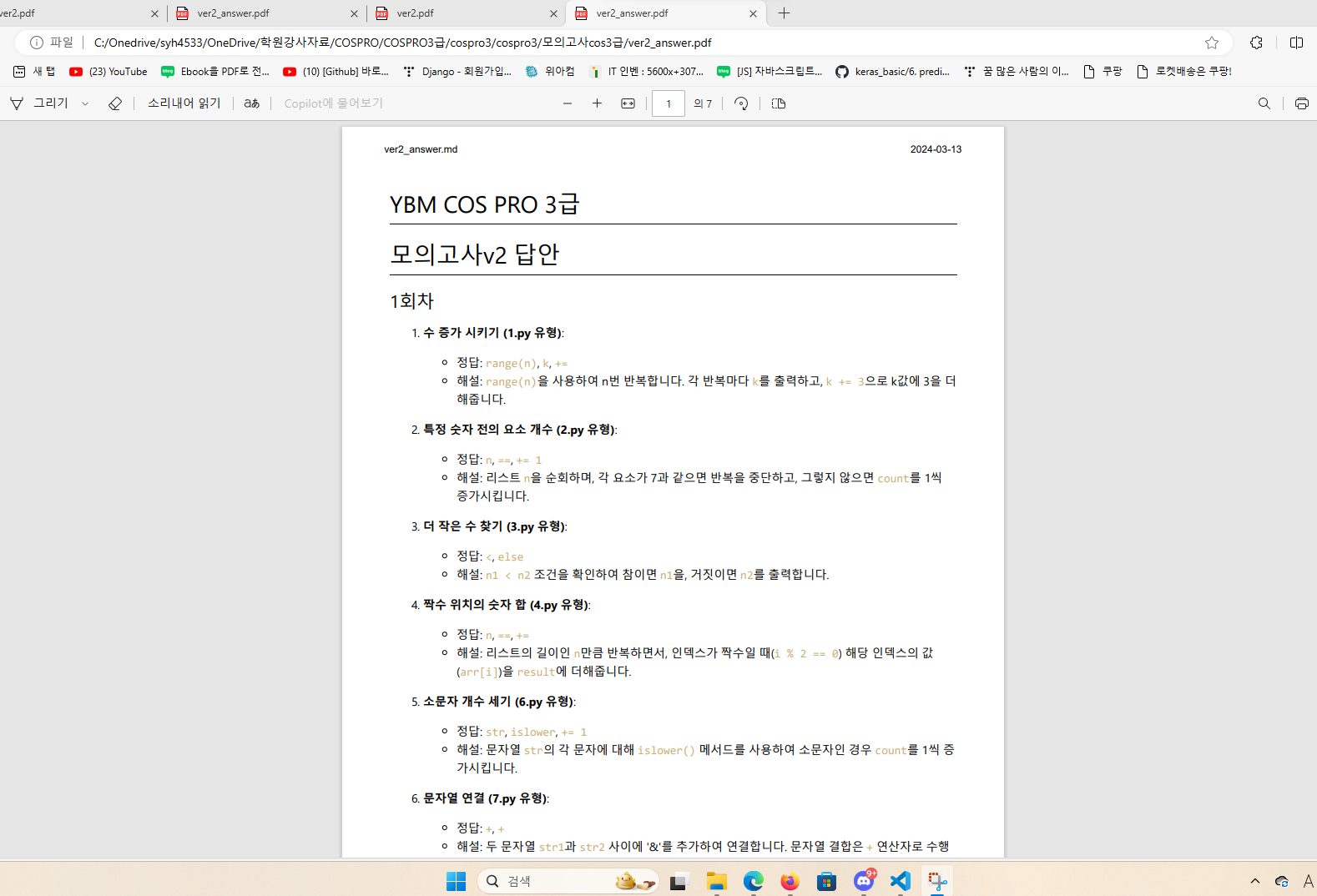
Task: Open the 위아컴 bookmark
Action: [550, 72]
